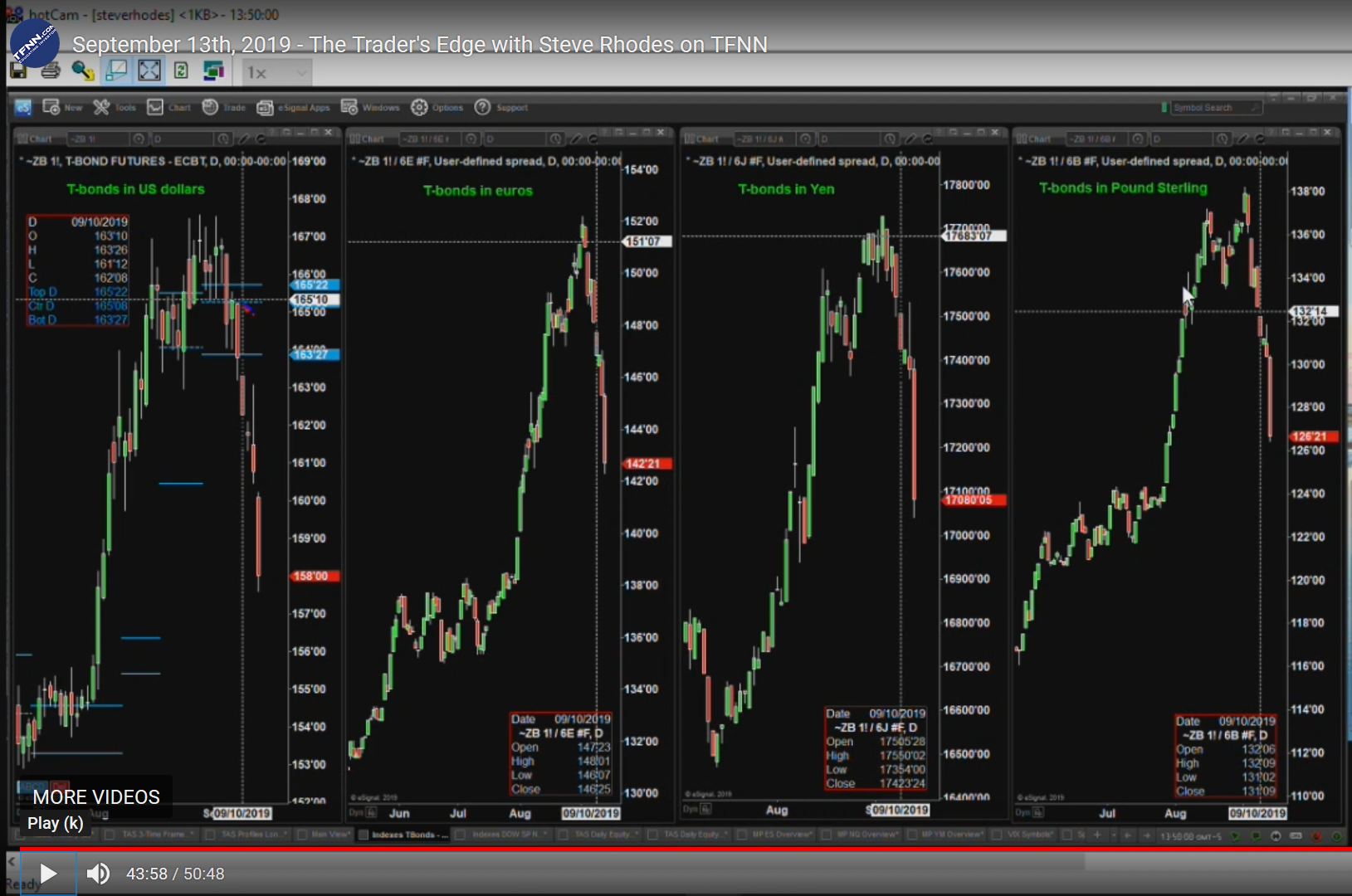This screenshot has width=1352, height=896.
Task: Open the Options gear menu
Action: click(x=437, y=107)
